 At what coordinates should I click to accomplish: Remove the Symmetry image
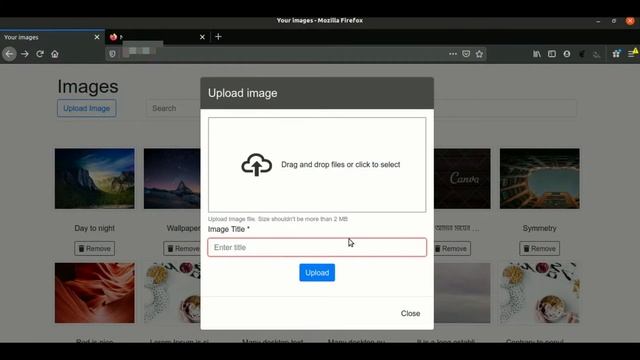click(540, 249)
